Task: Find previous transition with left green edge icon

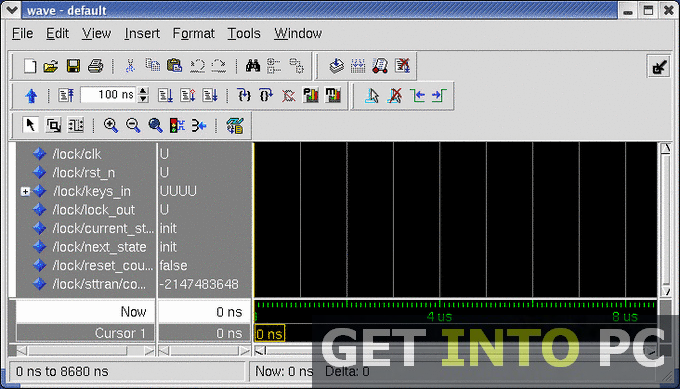Action: [417, 95]
